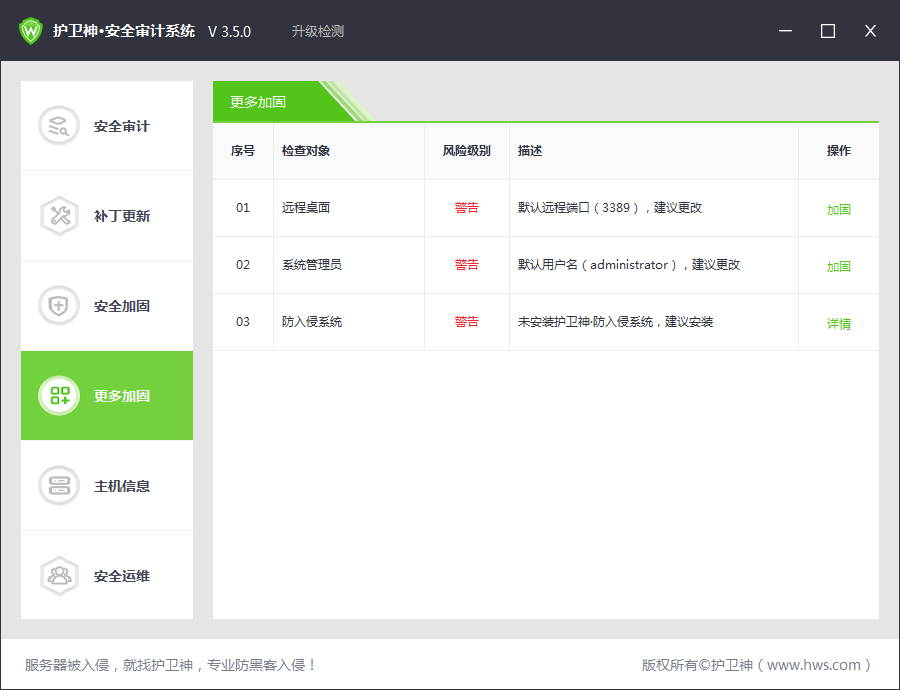The image size is (900, 690).
Task: Maximize the application window
Action: tap(827, 31)
